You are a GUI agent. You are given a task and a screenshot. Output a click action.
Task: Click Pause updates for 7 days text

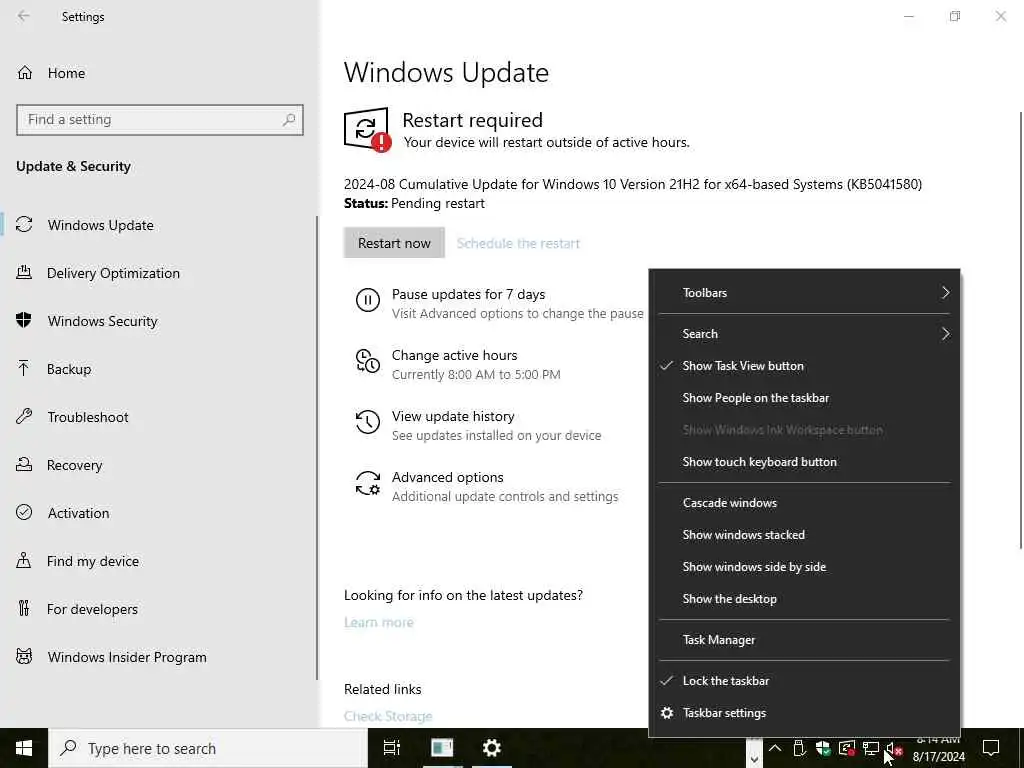pos(468,295)
